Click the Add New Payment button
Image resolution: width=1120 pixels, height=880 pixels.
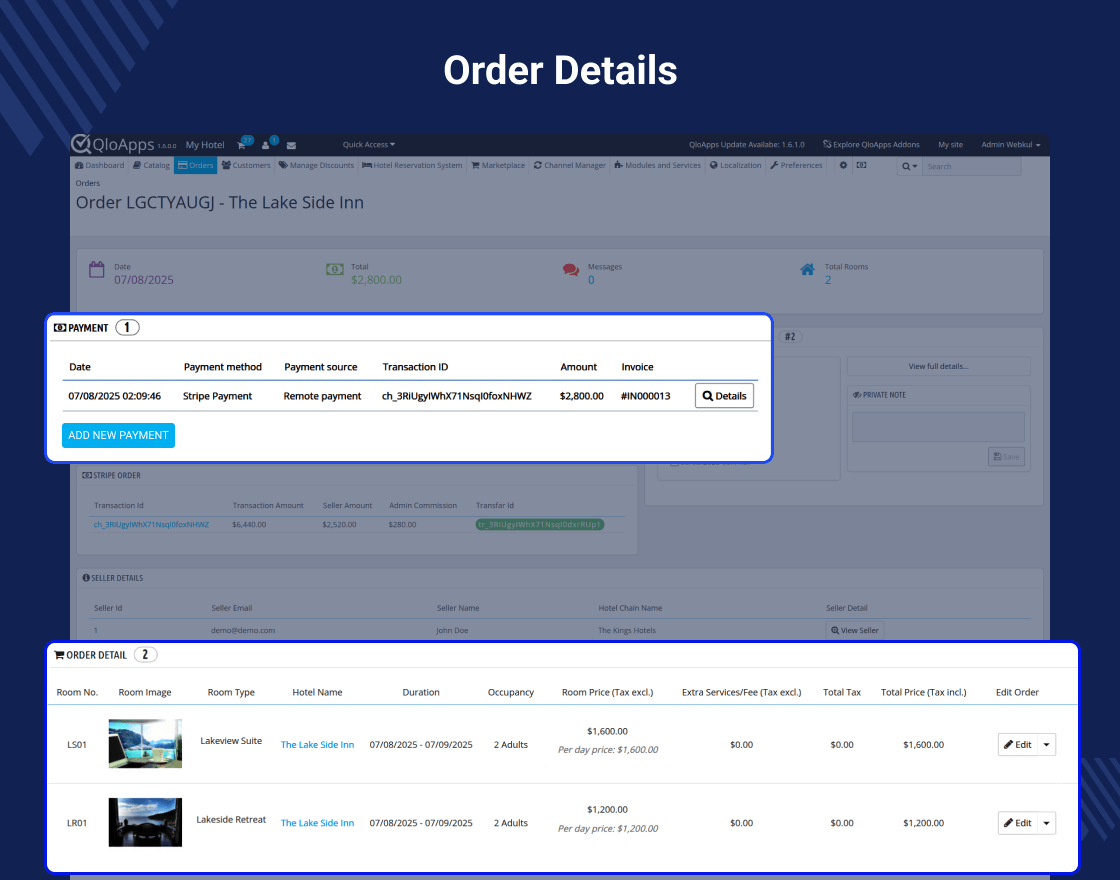click(x=119, y=436)
